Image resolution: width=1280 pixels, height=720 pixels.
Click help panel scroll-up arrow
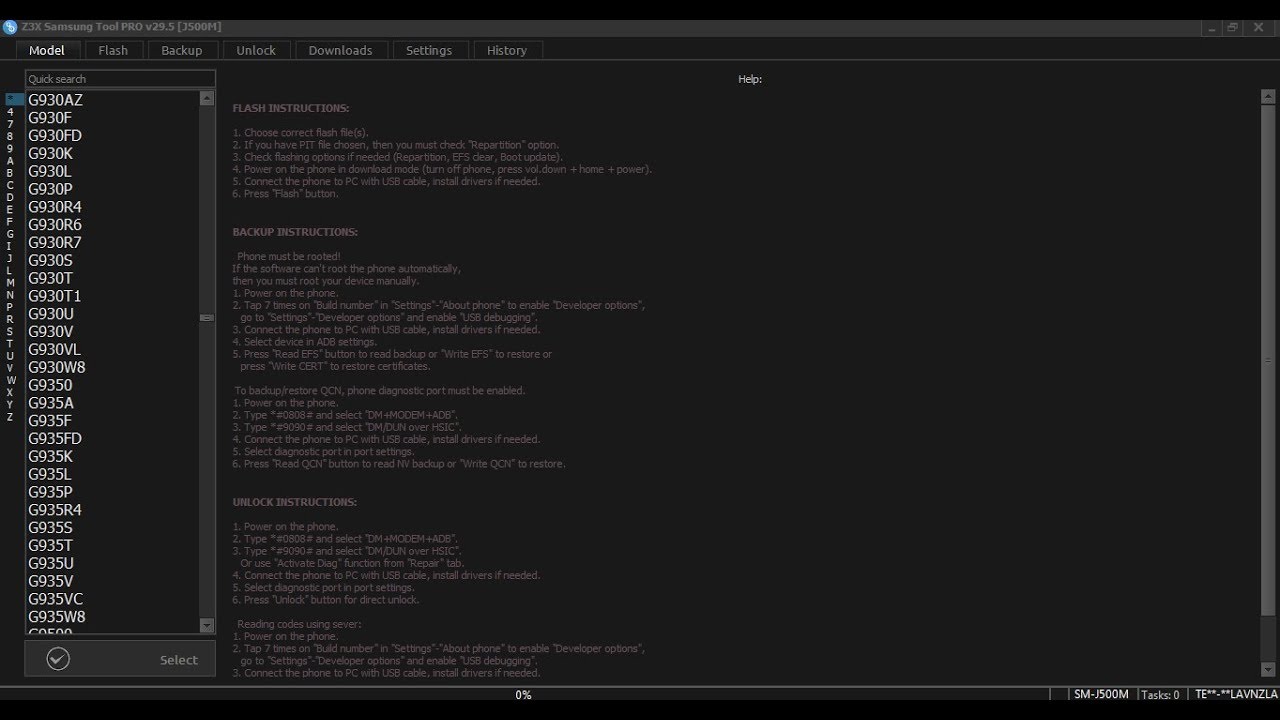(x=1268, y=97)
